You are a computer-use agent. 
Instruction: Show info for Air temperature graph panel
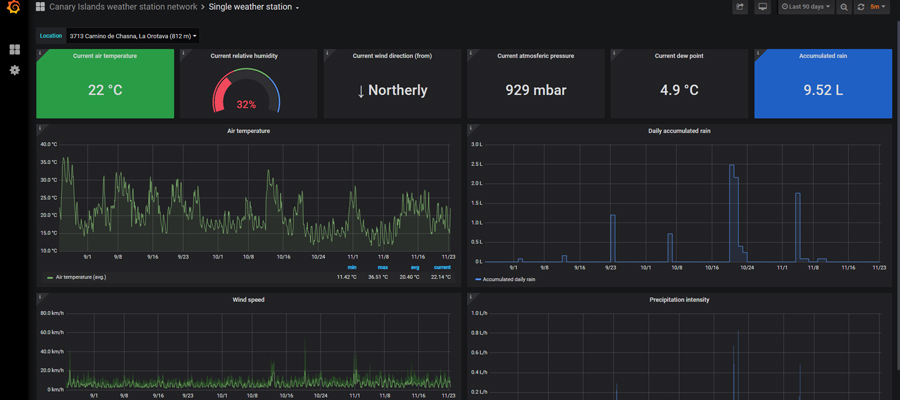point(40,128)
